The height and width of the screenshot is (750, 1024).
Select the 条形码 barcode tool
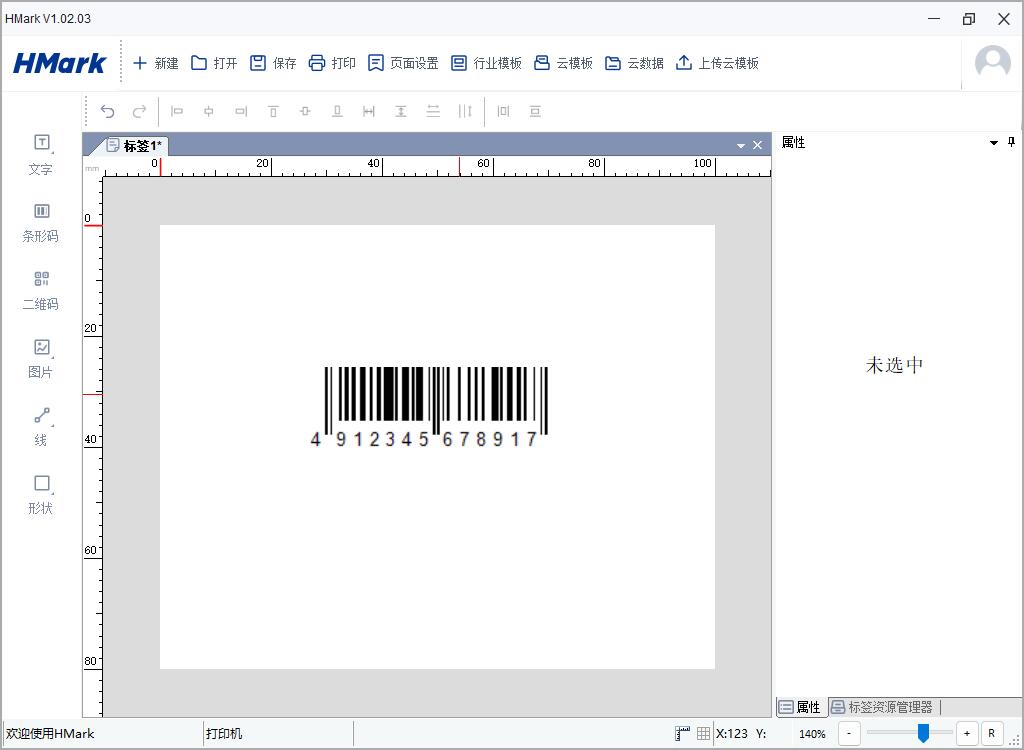40,223
